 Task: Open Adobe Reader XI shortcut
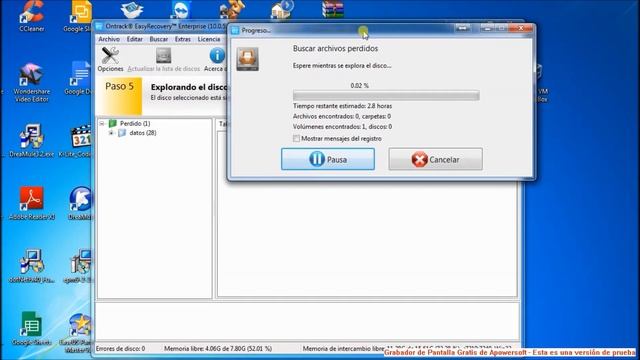coord(31,199)
